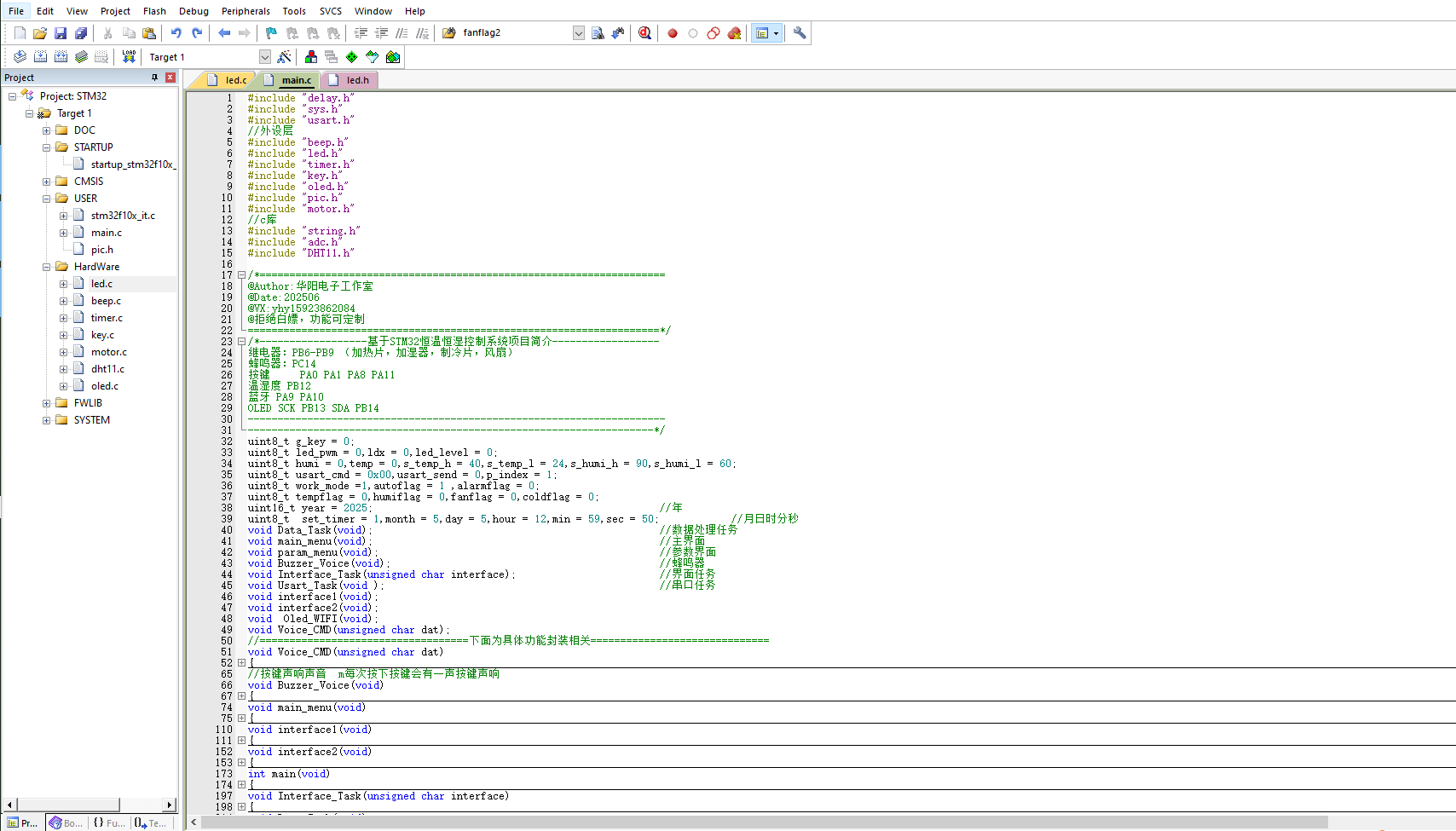Open incremental find with the binoculars icon
Image resolution: width=1456 pixels, height=831 pixels.
[x=618, y=33]
